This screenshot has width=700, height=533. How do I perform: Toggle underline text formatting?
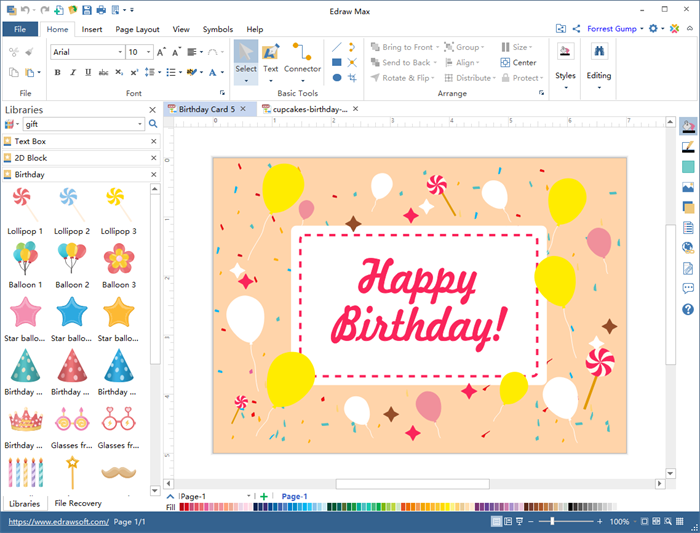tap(87, 72)
